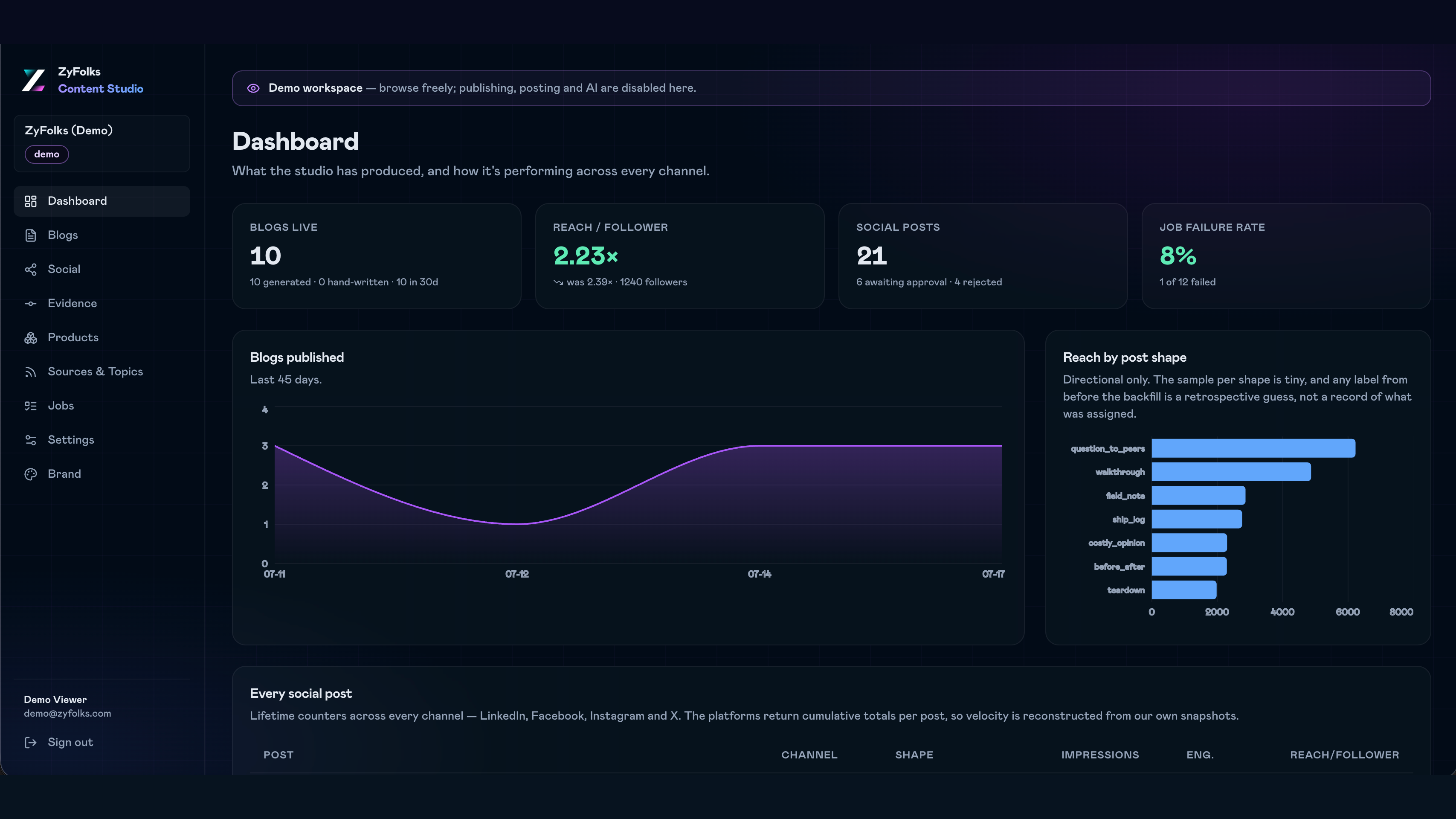Navigate to the Jobs page
This screenshot has width=1456, height=819.
[102, 406]
